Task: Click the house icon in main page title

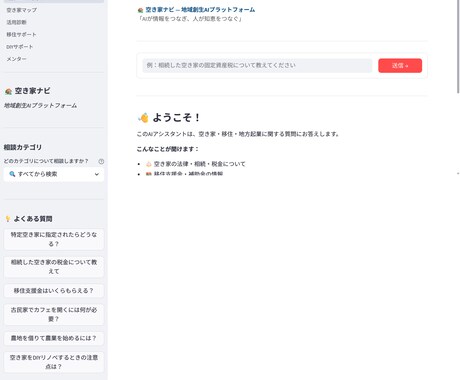Action: click(140, 10)
